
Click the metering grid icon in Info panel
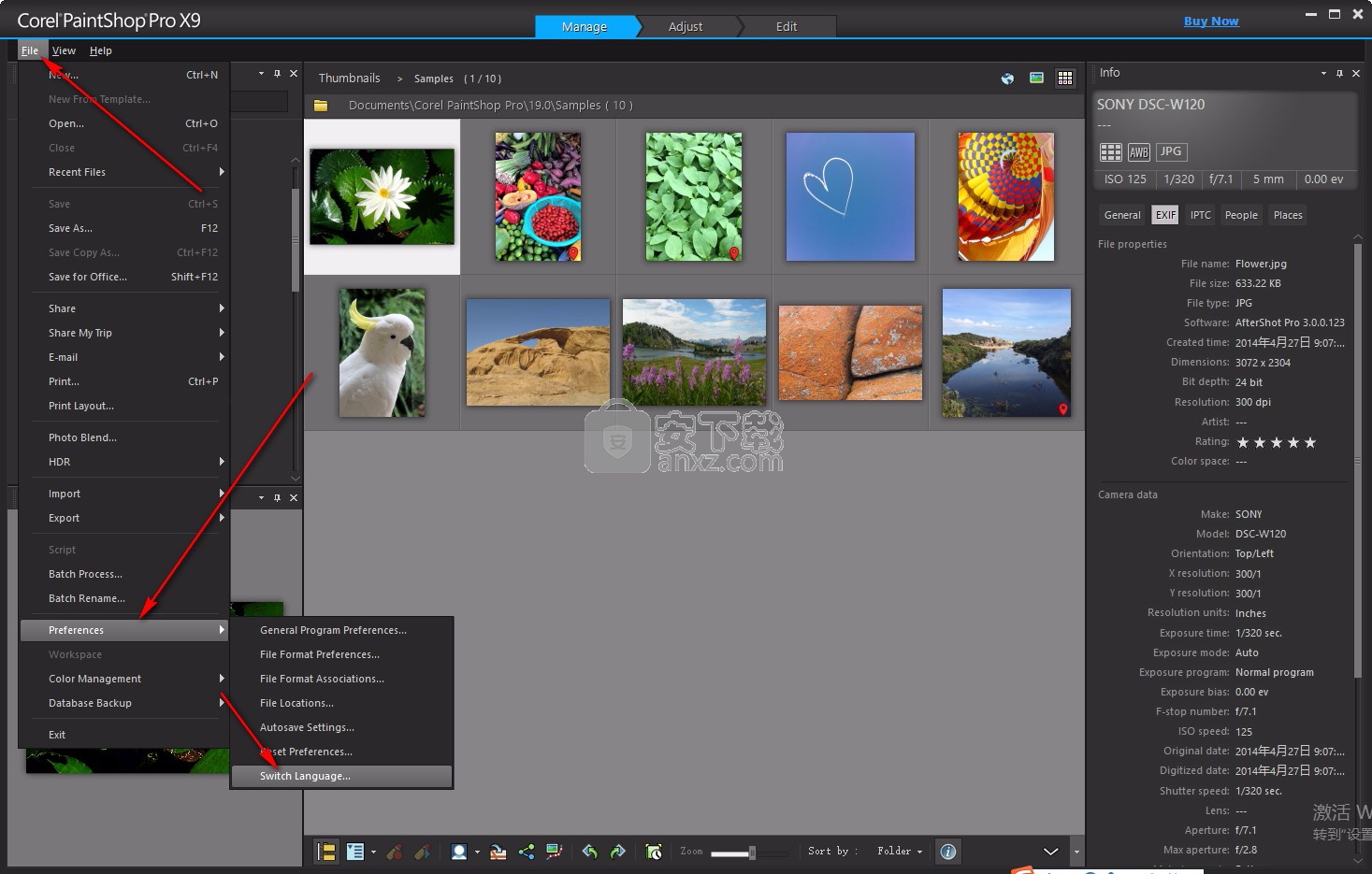[1110, 151]
